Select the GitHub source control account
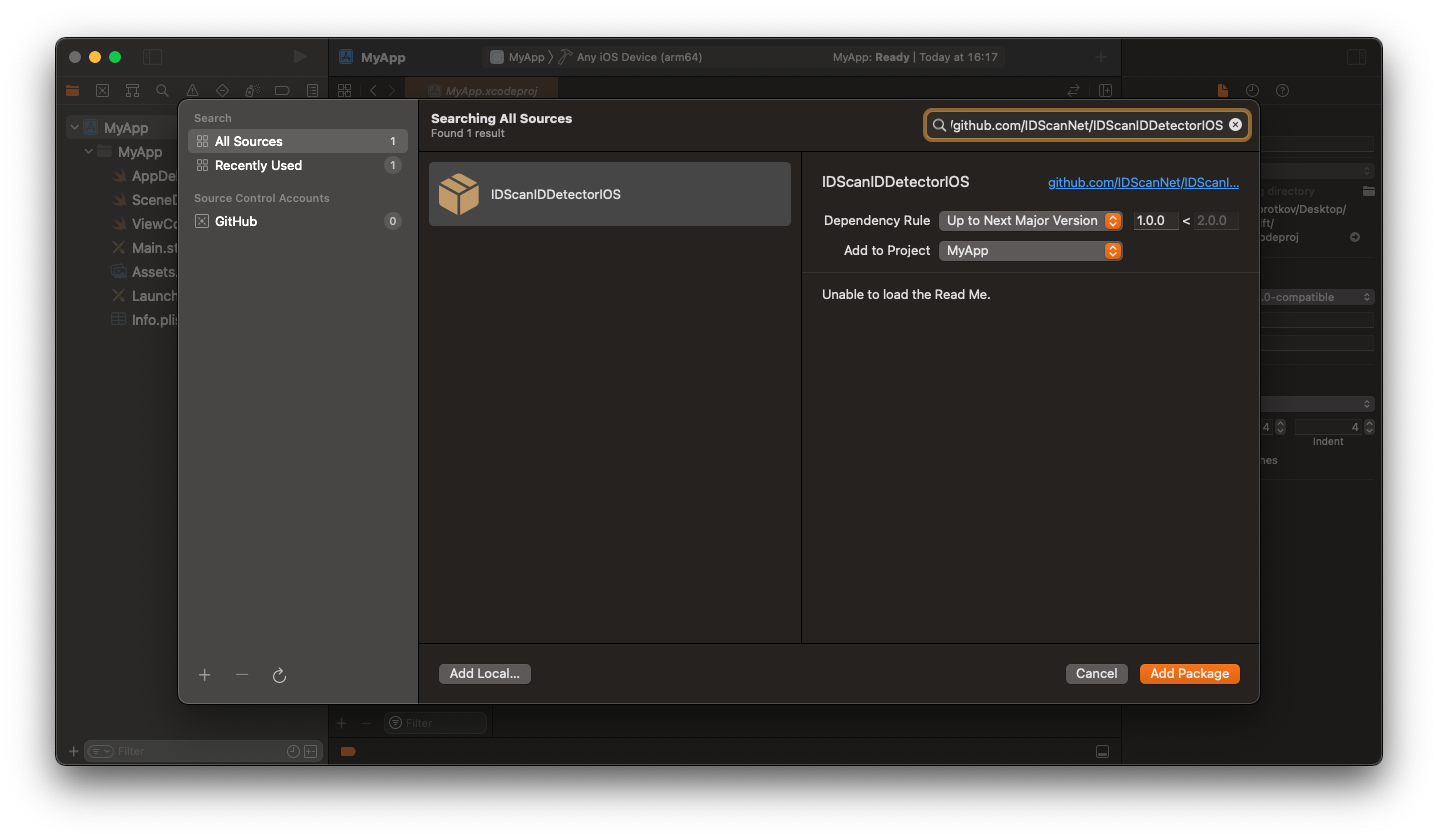This screenshot has width=1438, height=839. click(x=298, y=221)
